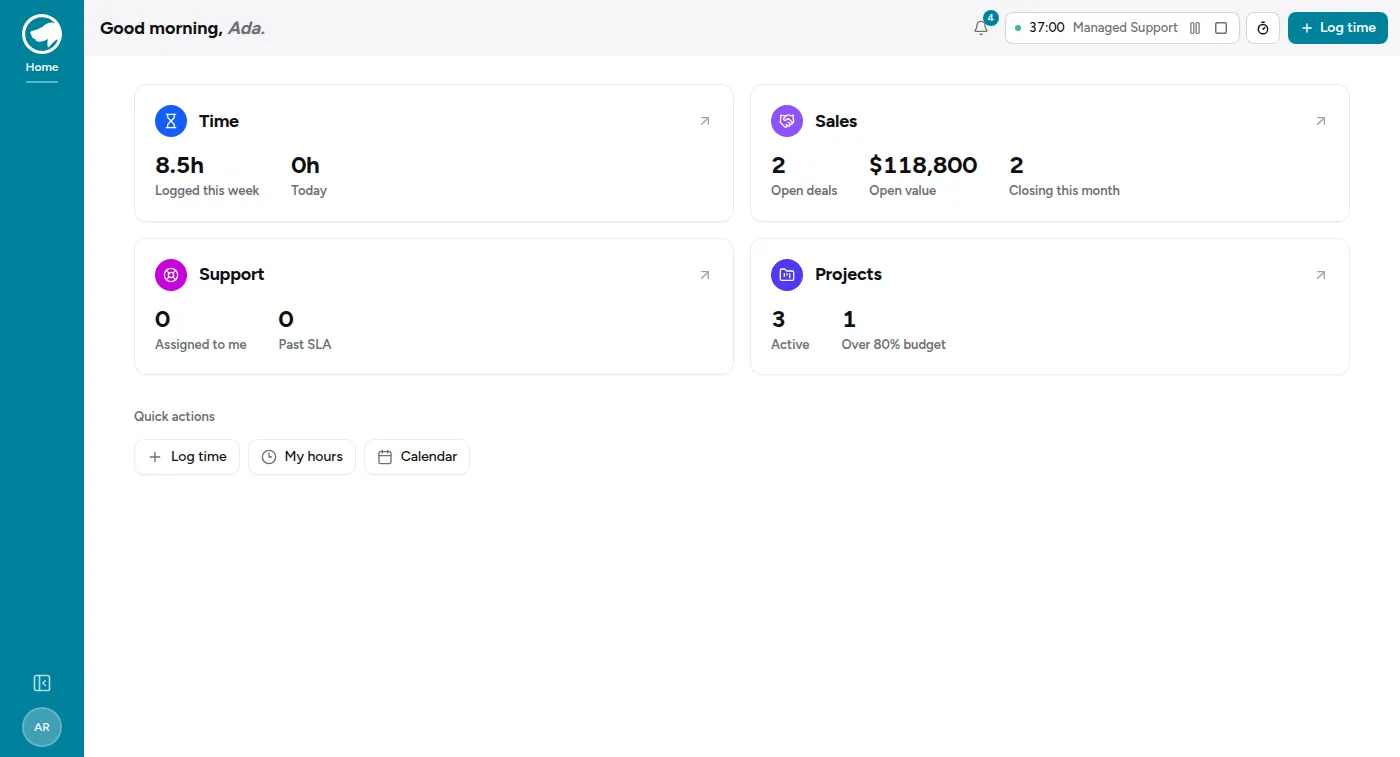Image resolution: width=1400 pixels, height=757 pixels.
Task: Click the Log time button in header
Action: point(1338,28)
